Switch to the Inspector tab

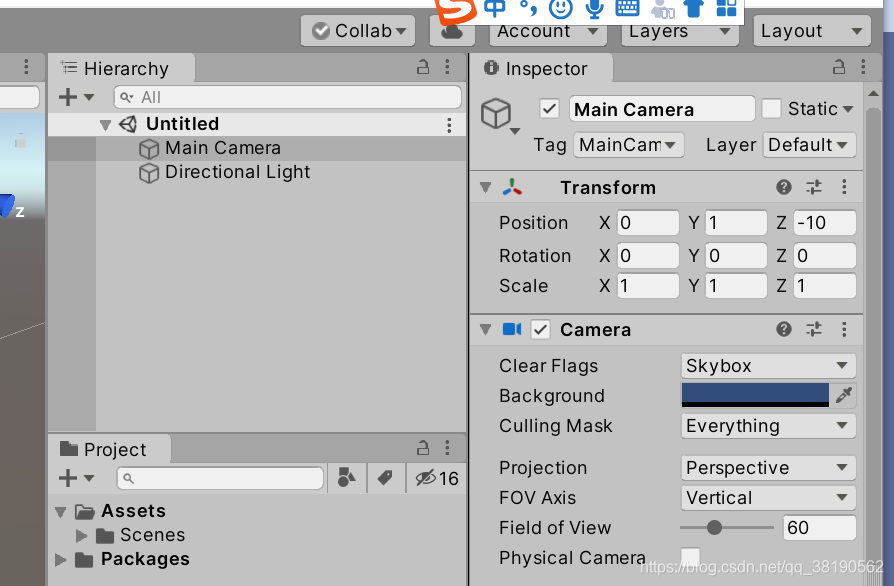[542, 68]
